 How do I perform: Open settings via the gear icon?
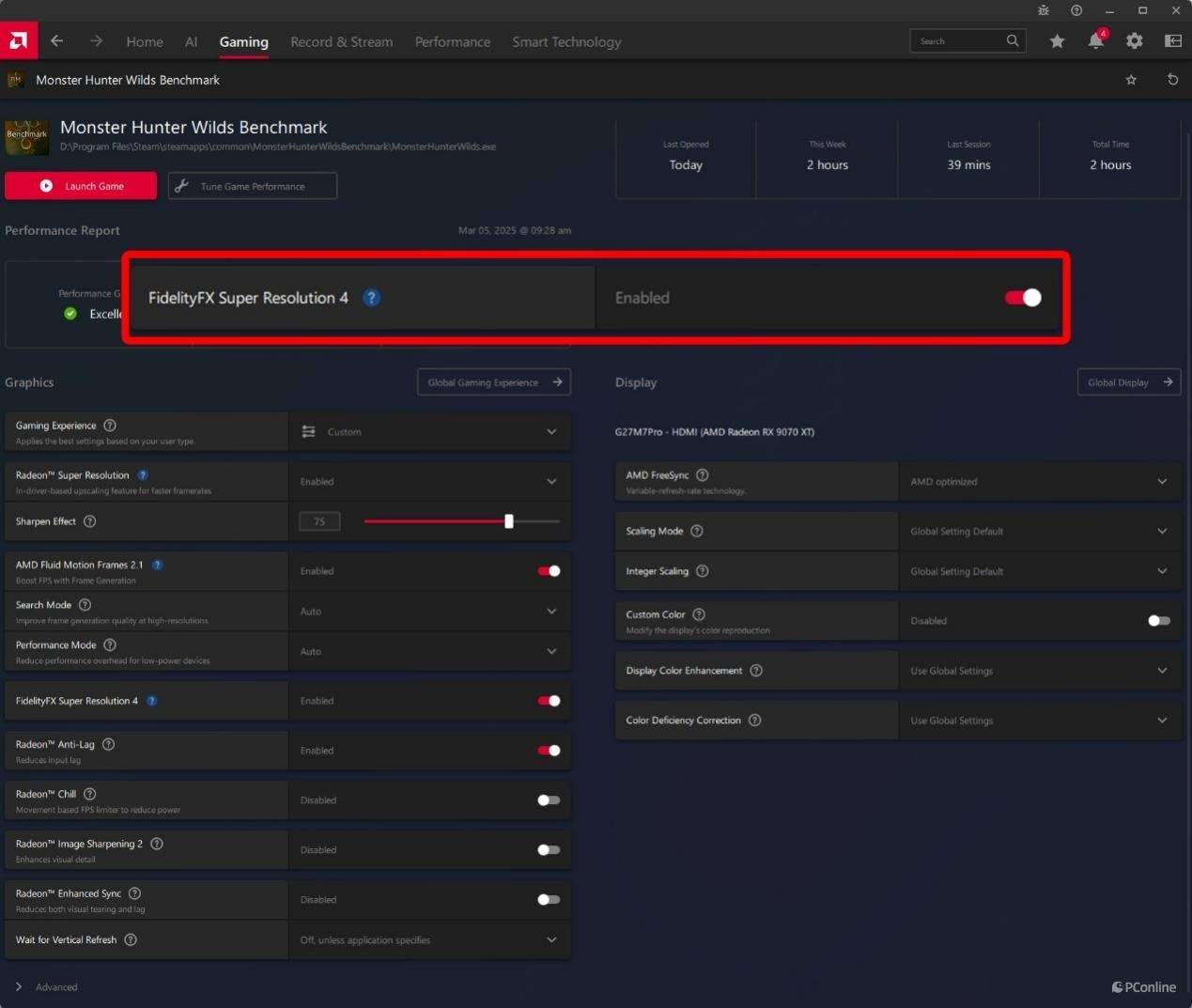(x=1135, y=41)
